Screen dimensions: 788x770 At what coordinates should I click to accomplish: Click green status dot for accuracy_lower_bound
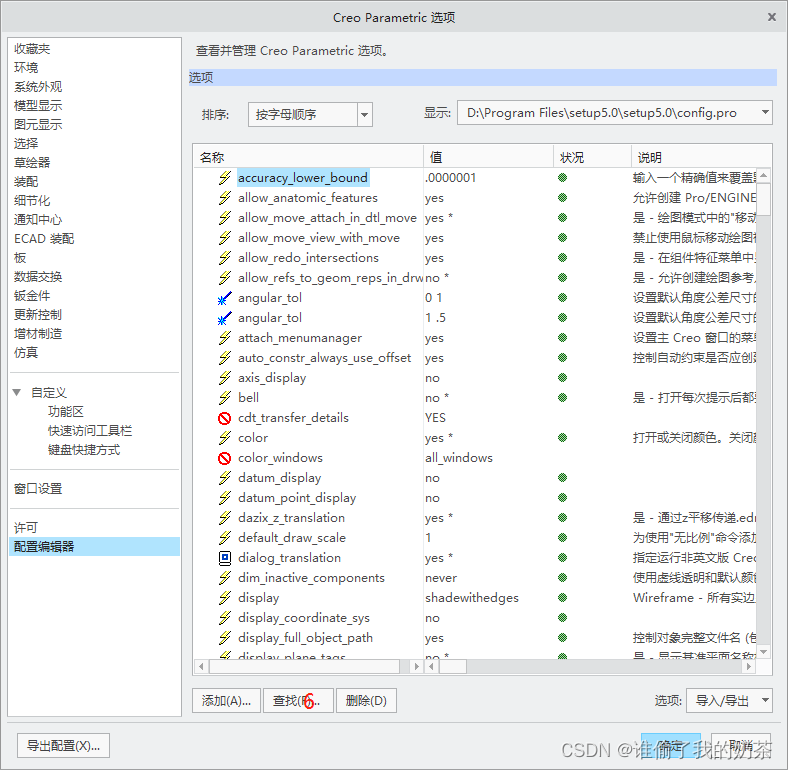tap(562, 178)
